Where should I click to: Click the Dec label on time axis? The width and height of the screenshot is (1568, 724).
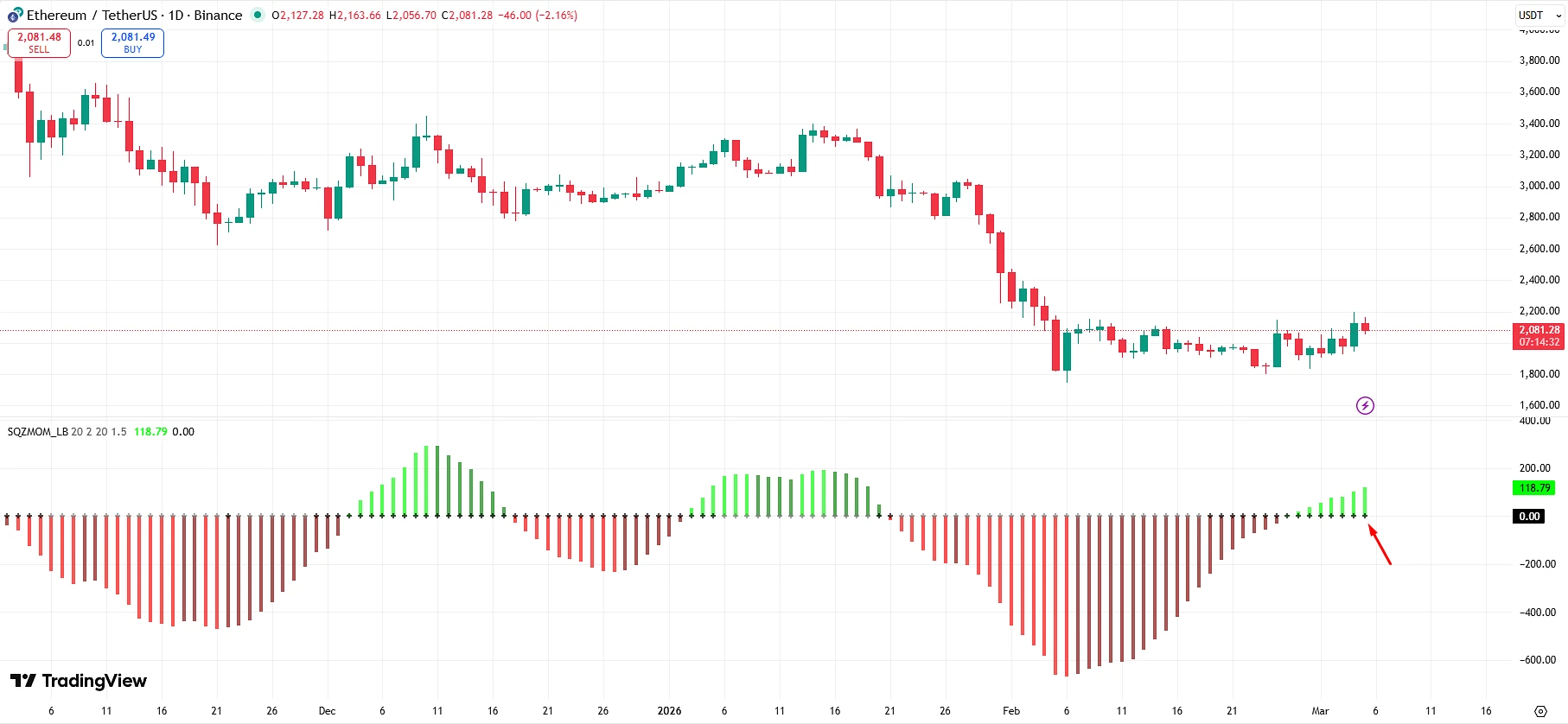click(327, 711)
